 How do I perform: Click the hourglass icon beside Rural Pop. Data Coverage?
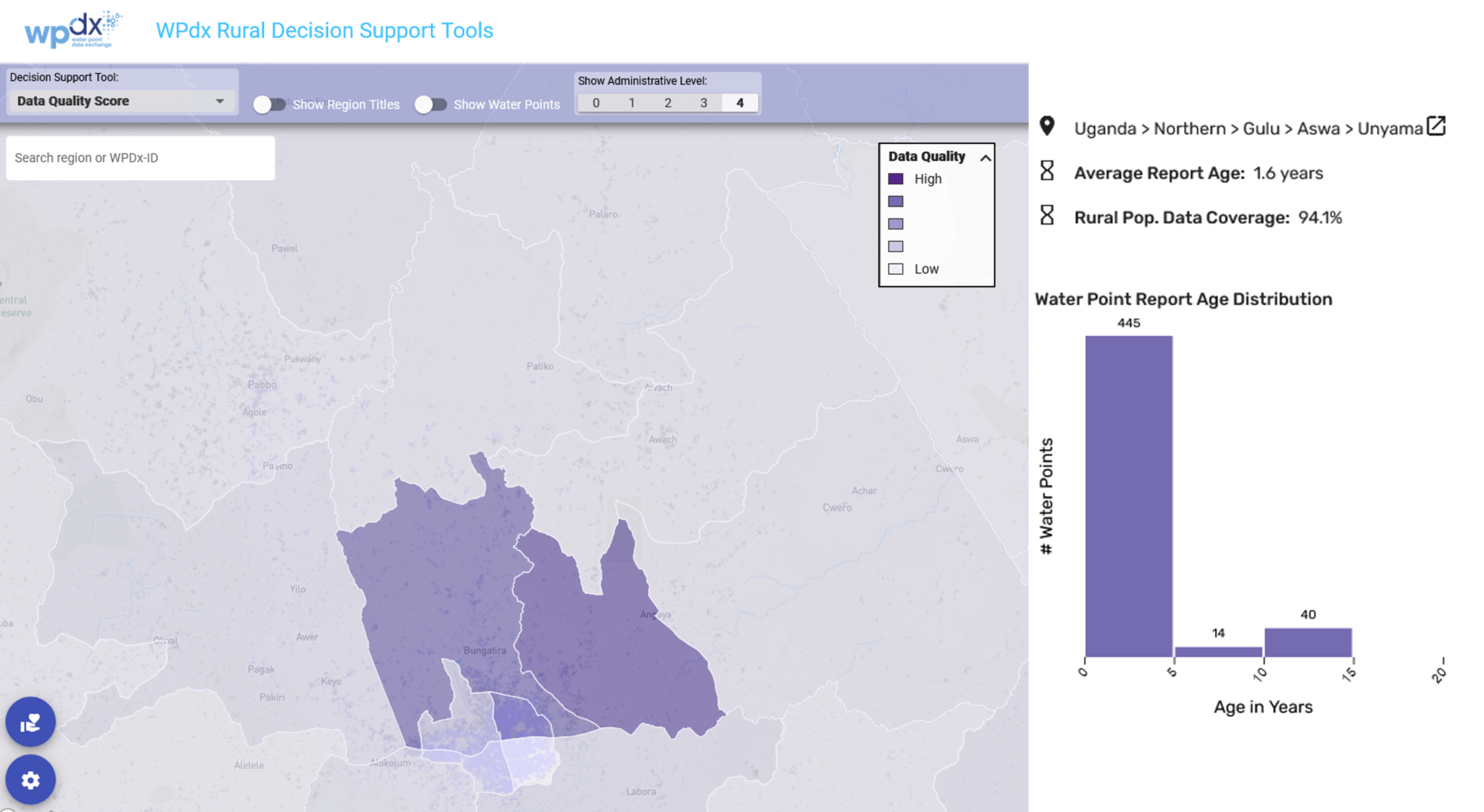(1049, 217)
